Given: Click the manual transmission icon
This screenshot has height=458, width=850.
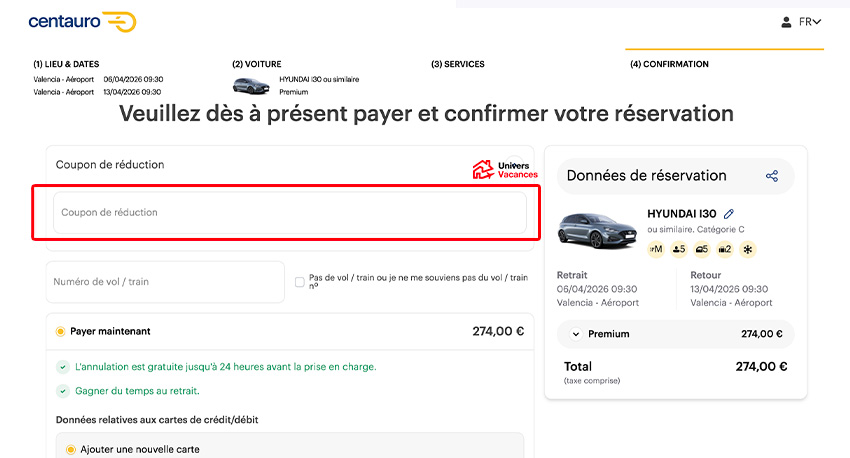Looking at the screenshot, I should click(x=656, y=249).
